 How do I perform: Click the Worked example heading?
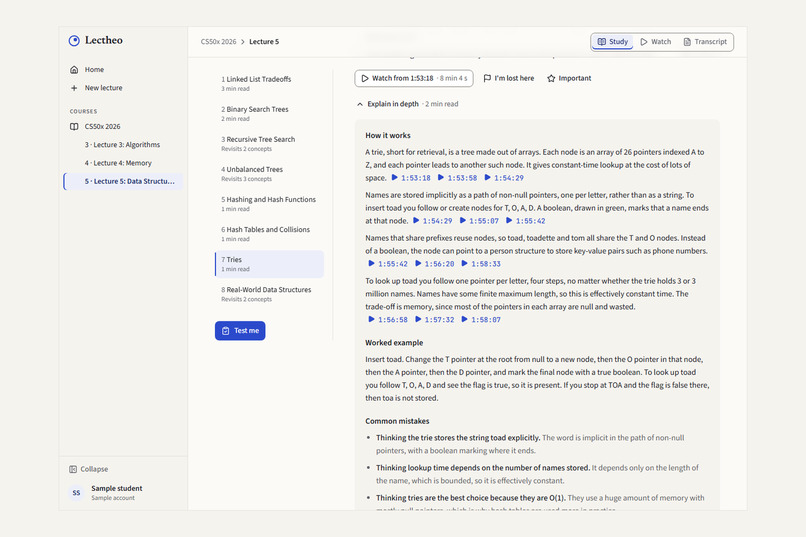[394, 343]
